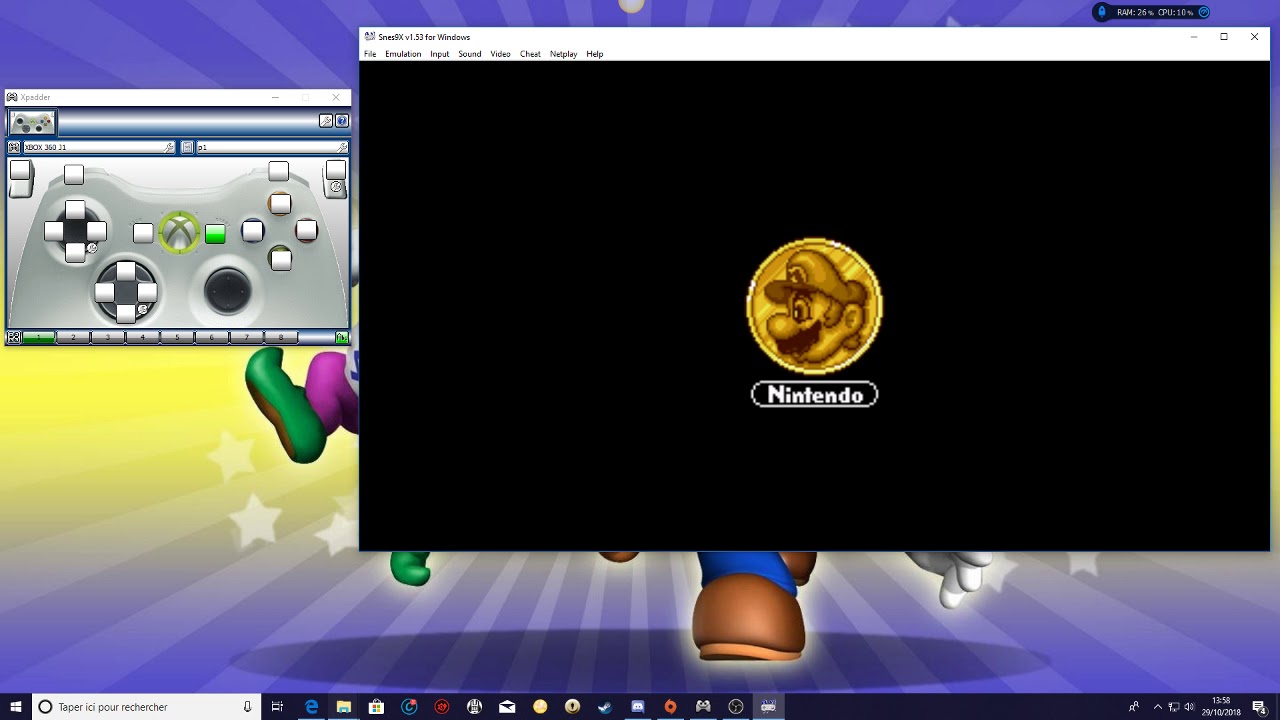
Task: Open Mail app from taskbar
Action: pos(507,707)
